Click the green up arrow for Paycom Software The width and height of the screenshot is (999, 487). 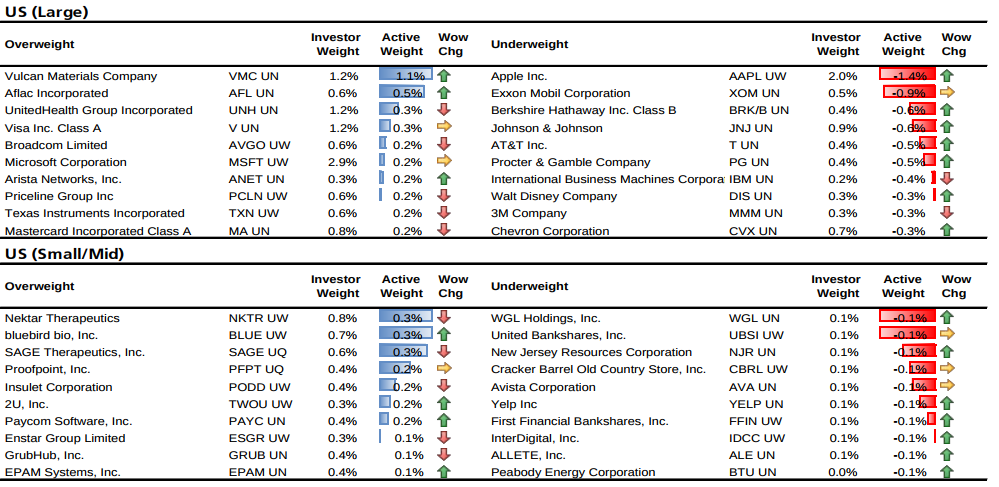(445, 421)
